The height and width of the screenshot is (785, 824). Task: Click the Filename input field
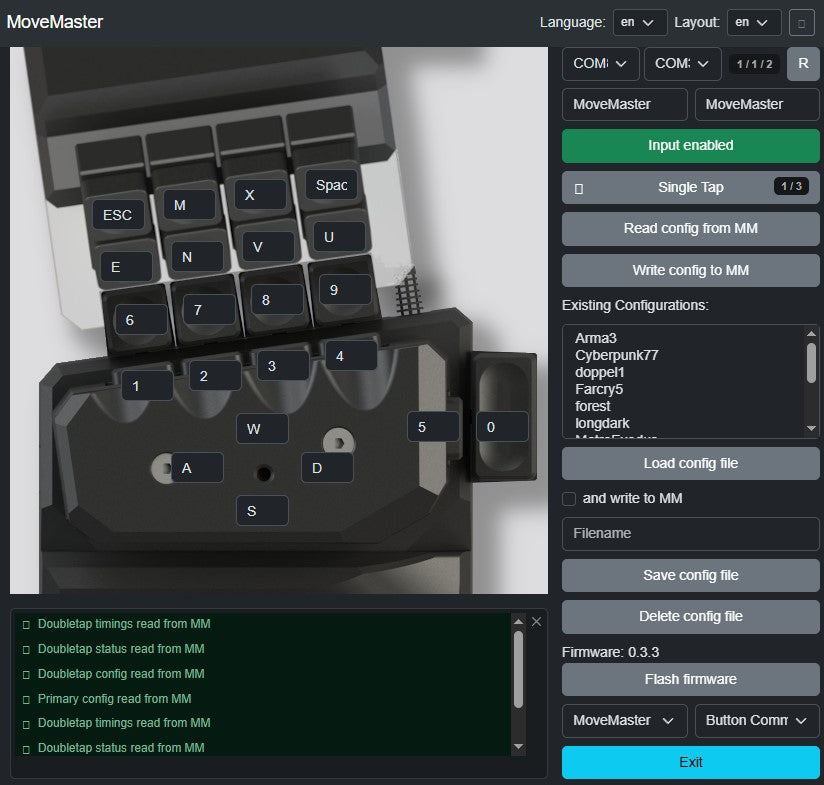click(x=691, y=534)
